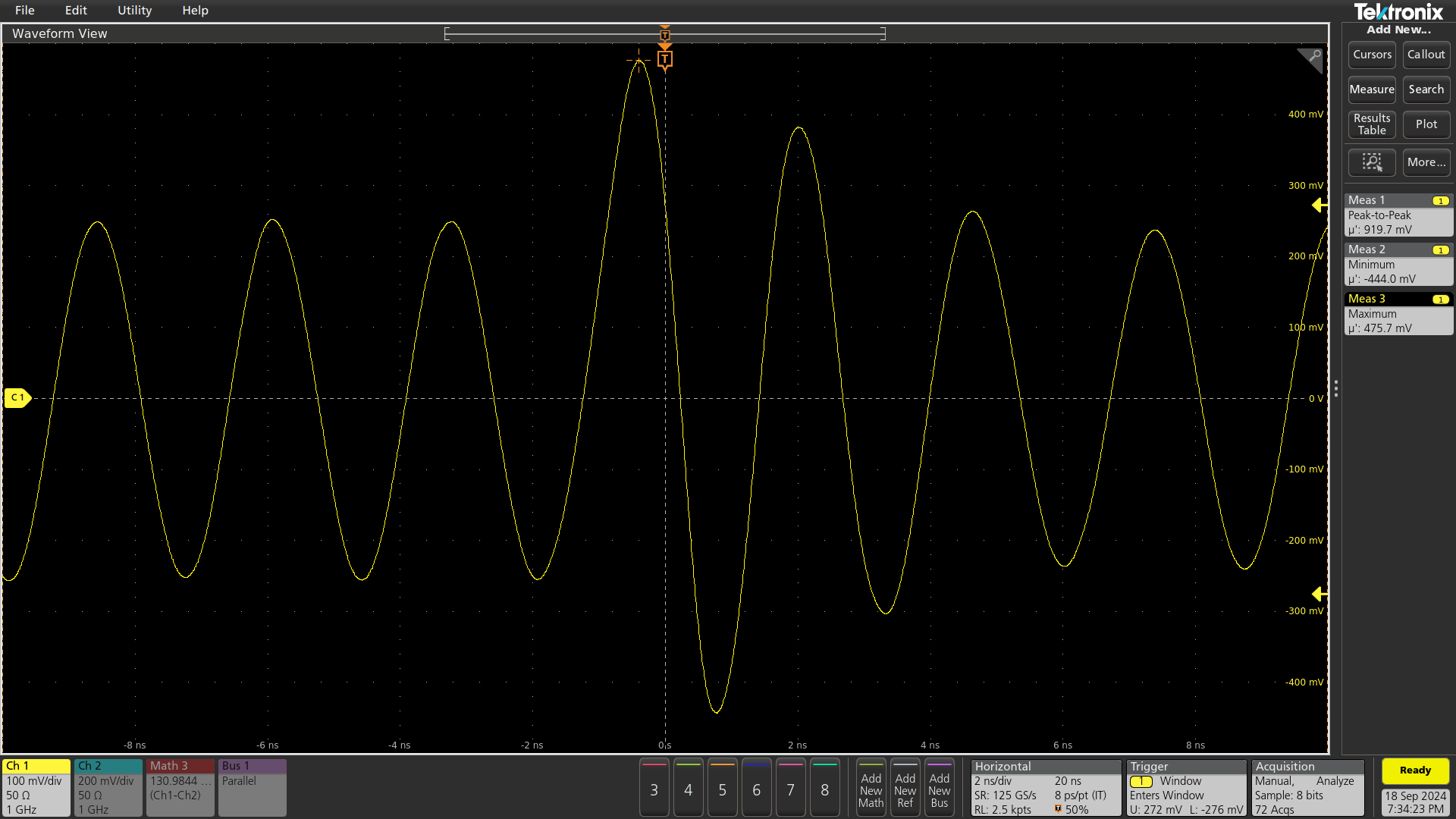Add cursors with the Cursors button

1371,54
